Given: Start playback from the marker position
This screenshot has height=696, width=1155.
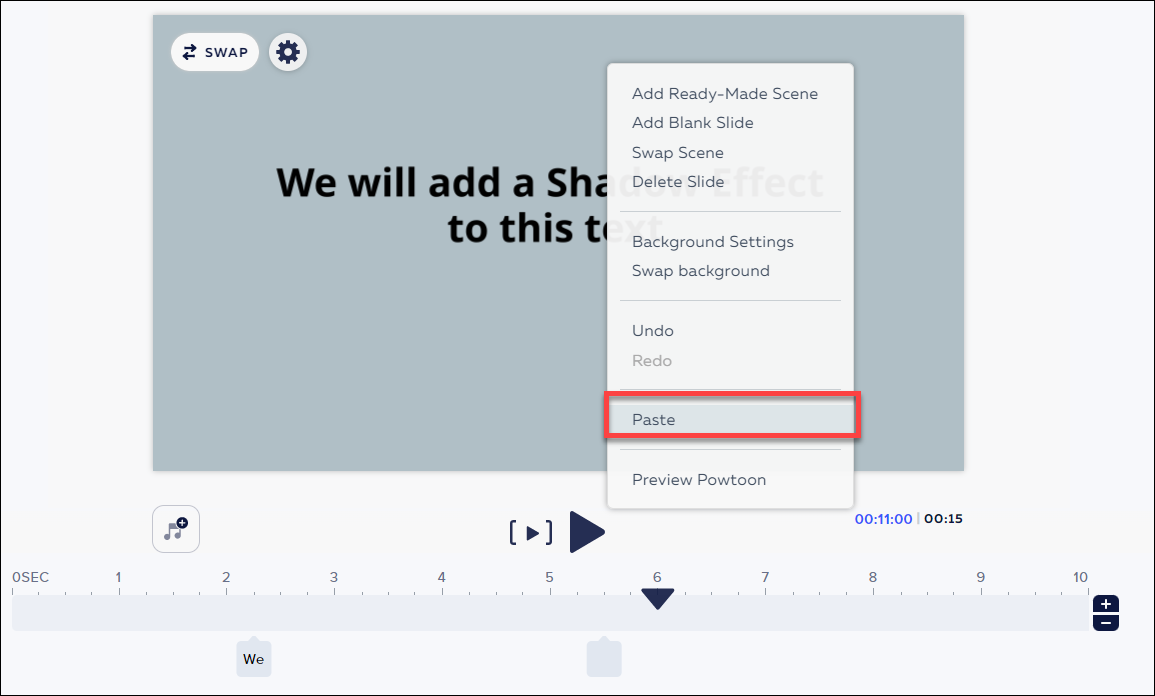Looking at the screenshot, I should pos(531,532).
